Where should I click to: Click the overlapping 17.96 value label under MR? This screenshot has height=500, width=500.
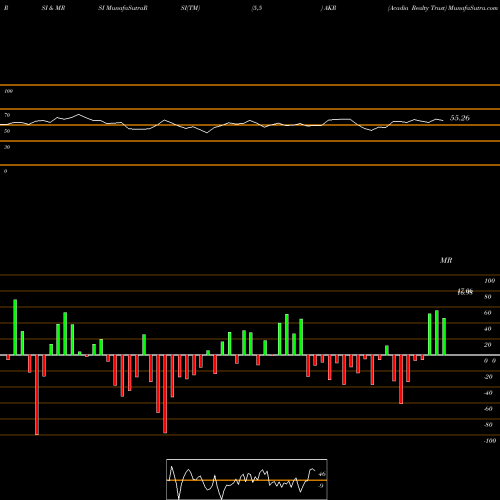[x=465, y=292]
